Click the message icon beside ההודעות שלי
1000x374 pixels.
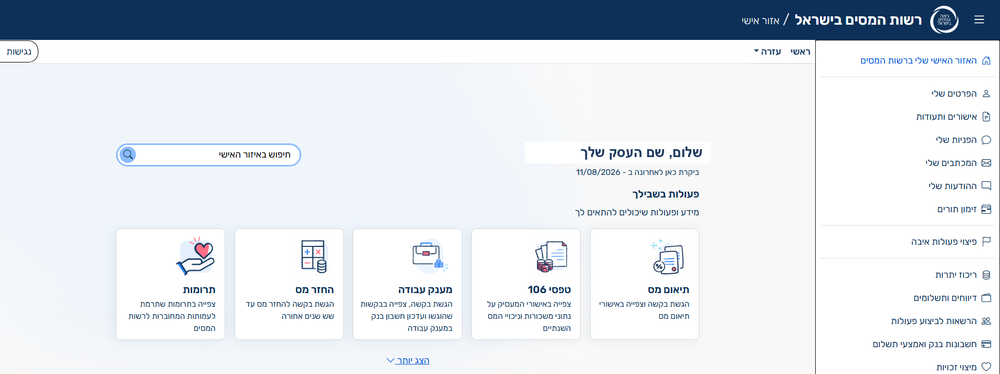point(987,186)
